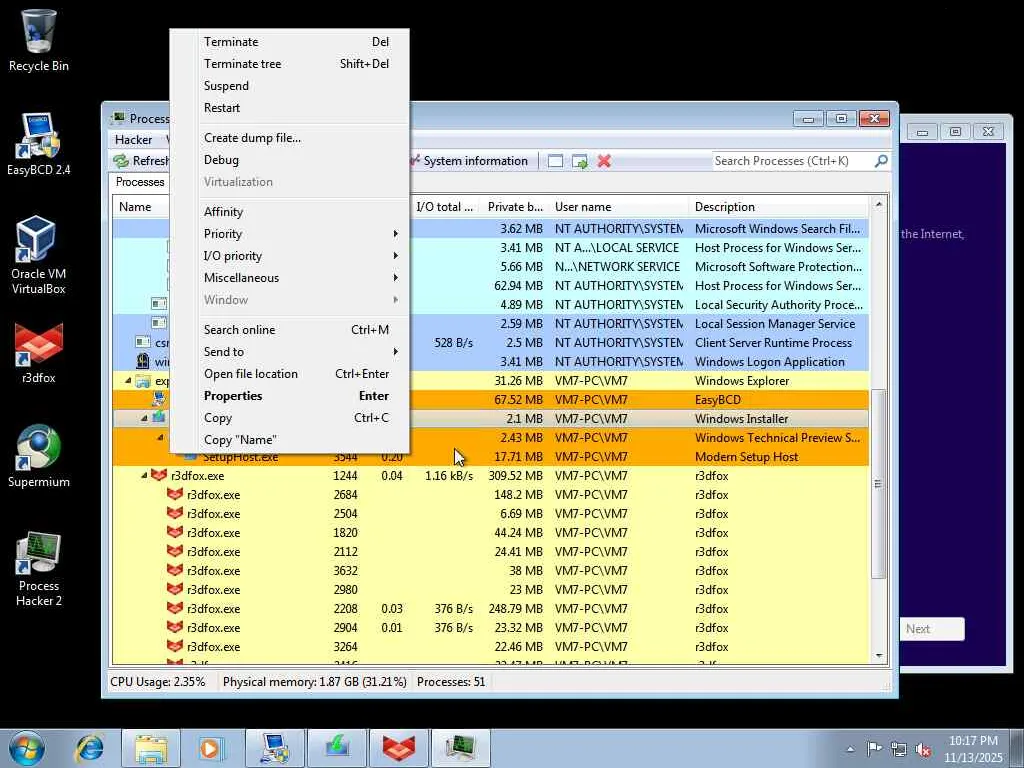This screenshot has width=1024, height=768.
Task: Choose Open file location menu entry
Action: [289, 374]
